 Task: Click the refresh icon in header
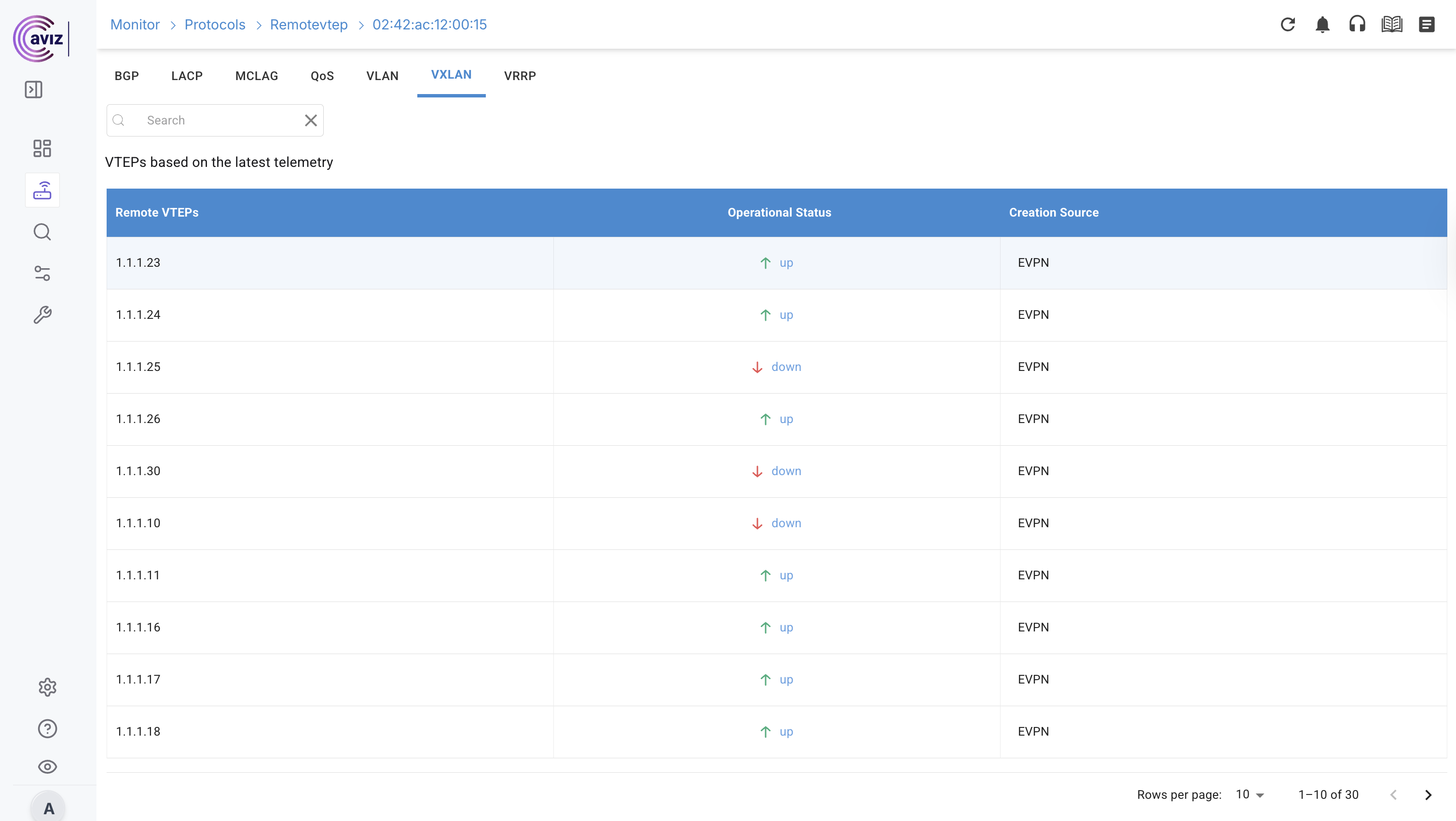(1287, 24)
